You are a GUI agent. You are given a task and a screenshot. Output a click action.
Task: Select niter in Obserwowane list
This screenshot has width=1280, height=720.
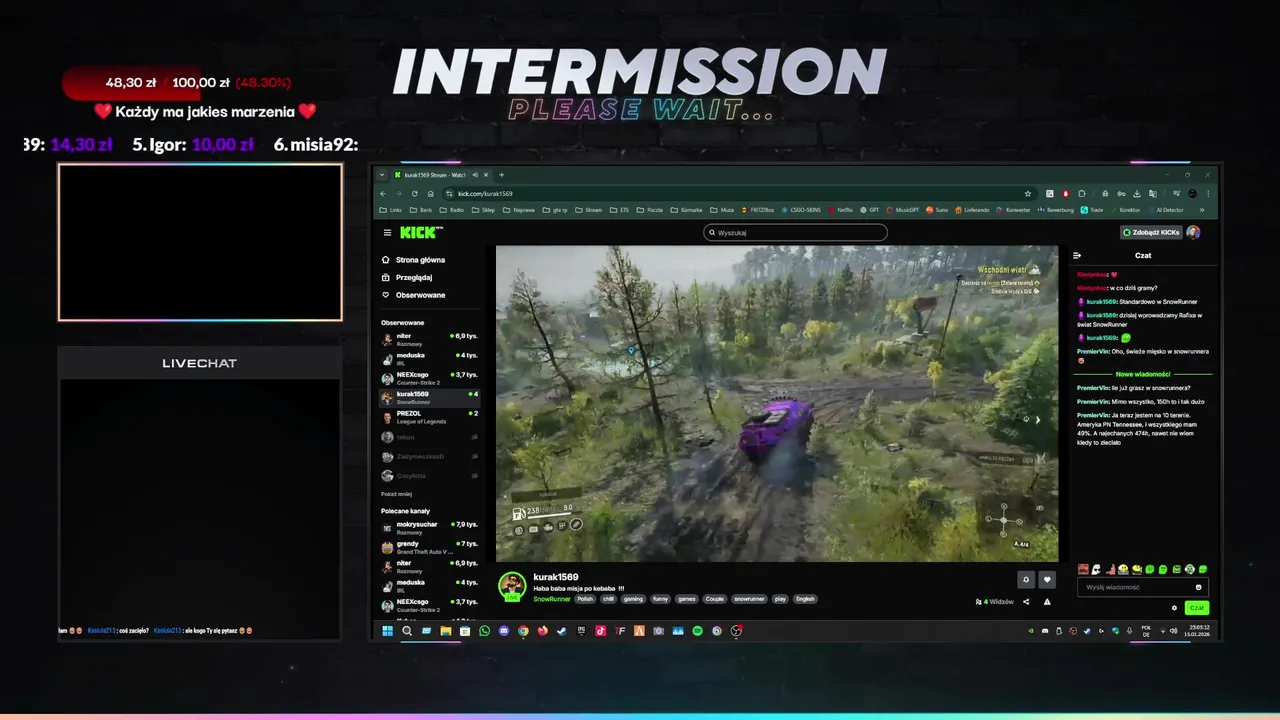pyautogui.click(x=429, y=338)
